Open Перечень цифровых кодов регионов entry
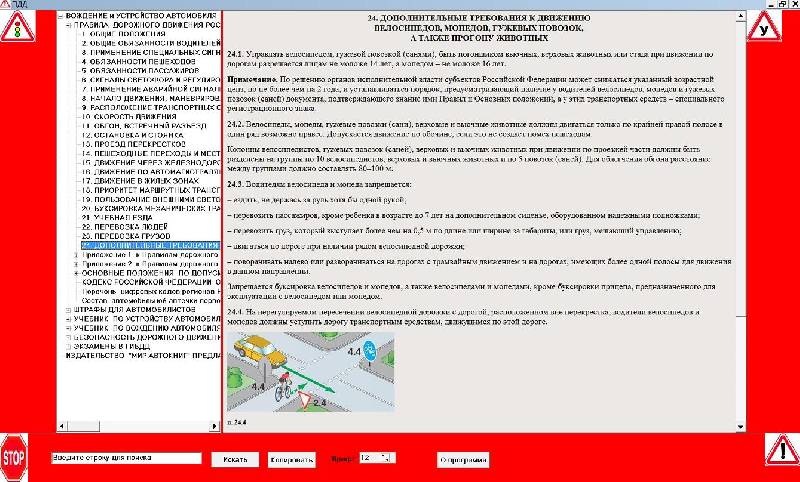The width and height of the screenshot is (800, 482). pyautogui.click(x=151, y=291)
